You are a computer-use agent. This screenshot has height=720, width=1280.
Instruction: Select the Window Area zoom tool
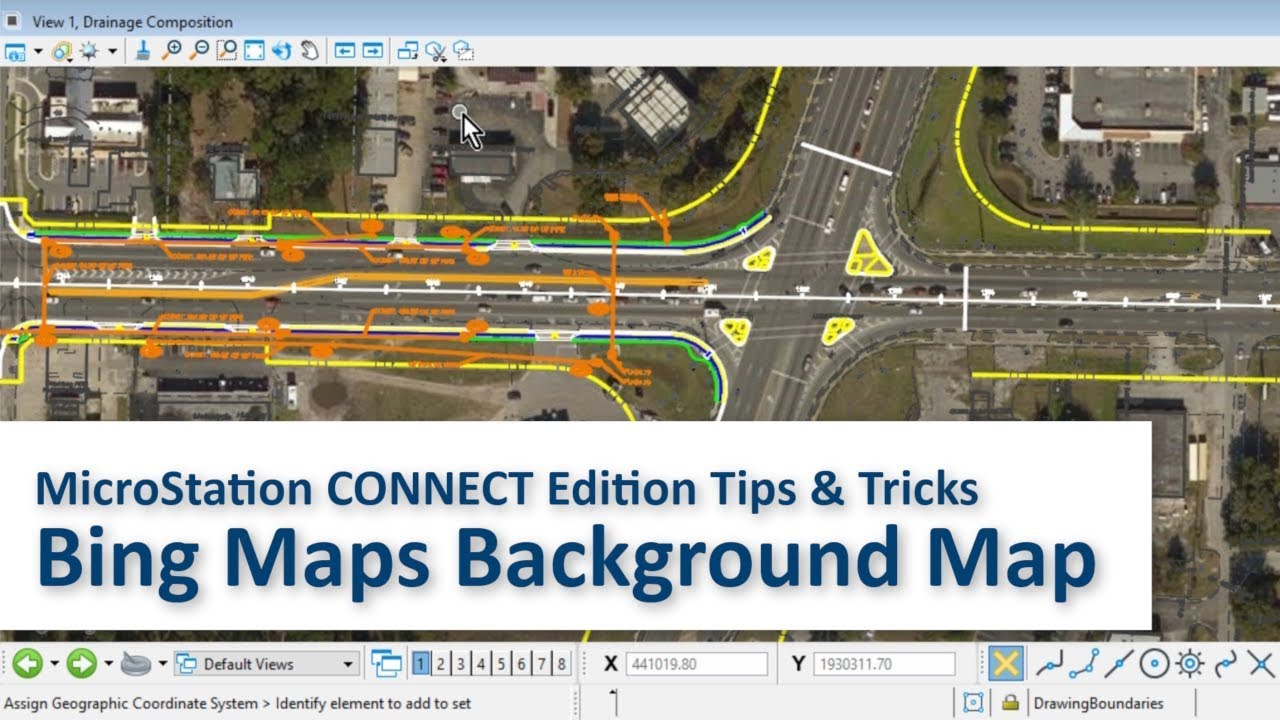[x=227, y=50]
